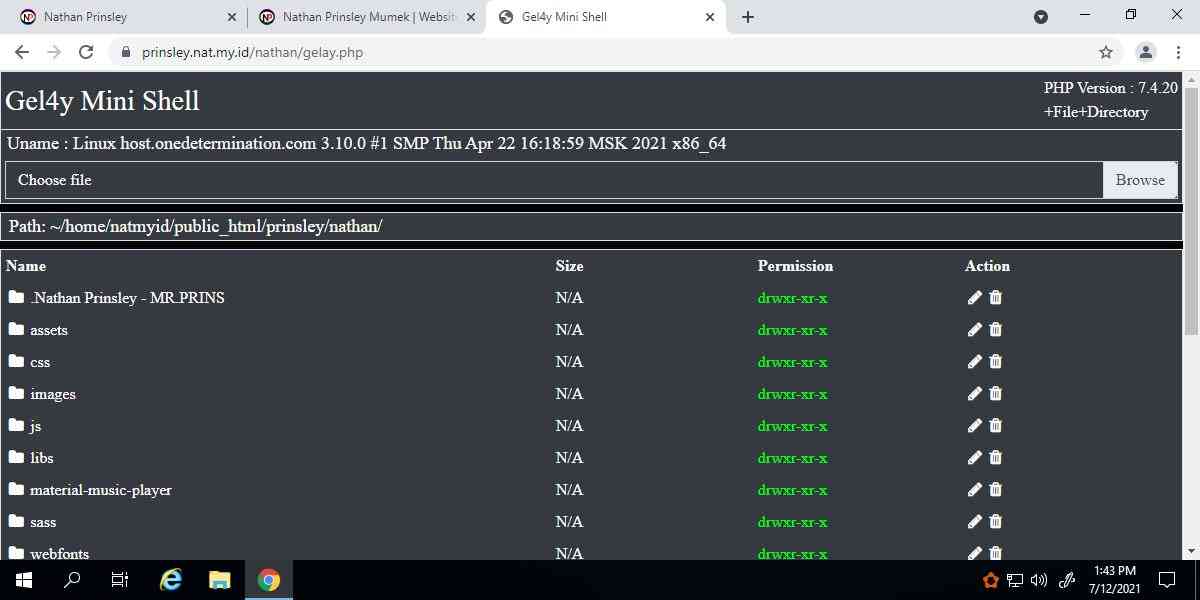1200x600 pixels.
Task: Open the libs folder
Action: click(42, 458)
